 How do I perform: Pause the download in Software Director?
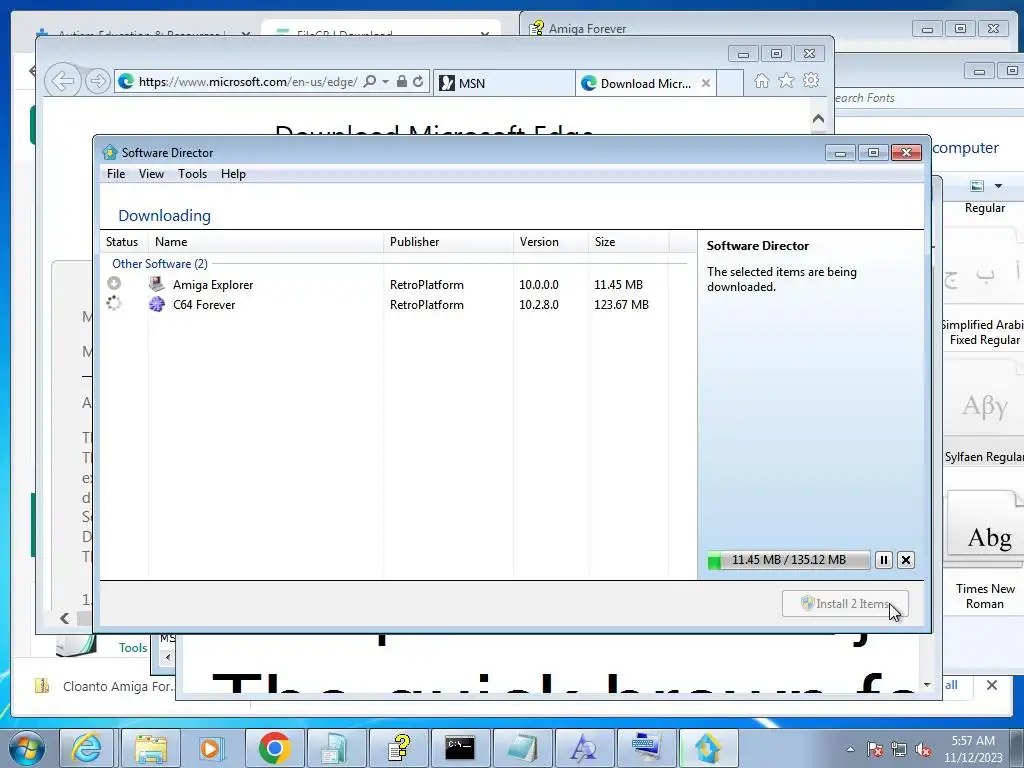884,560
